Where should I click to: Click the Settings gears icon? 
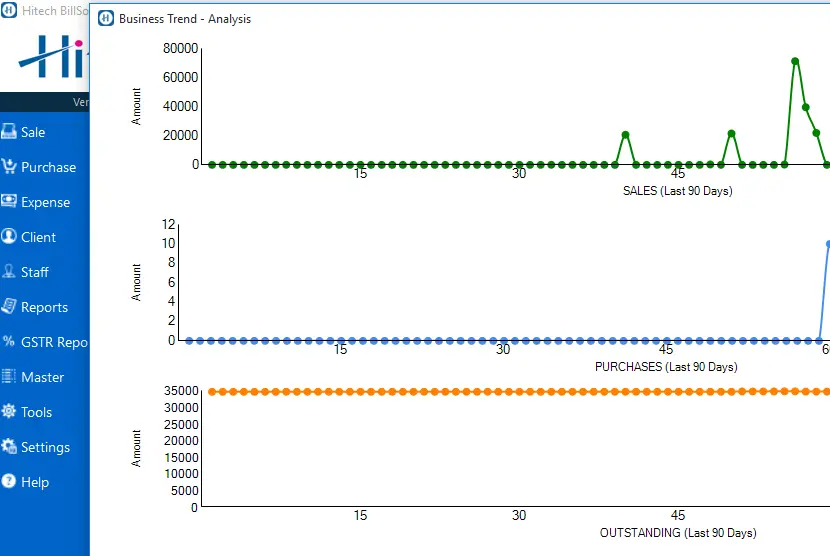(9, 447)
